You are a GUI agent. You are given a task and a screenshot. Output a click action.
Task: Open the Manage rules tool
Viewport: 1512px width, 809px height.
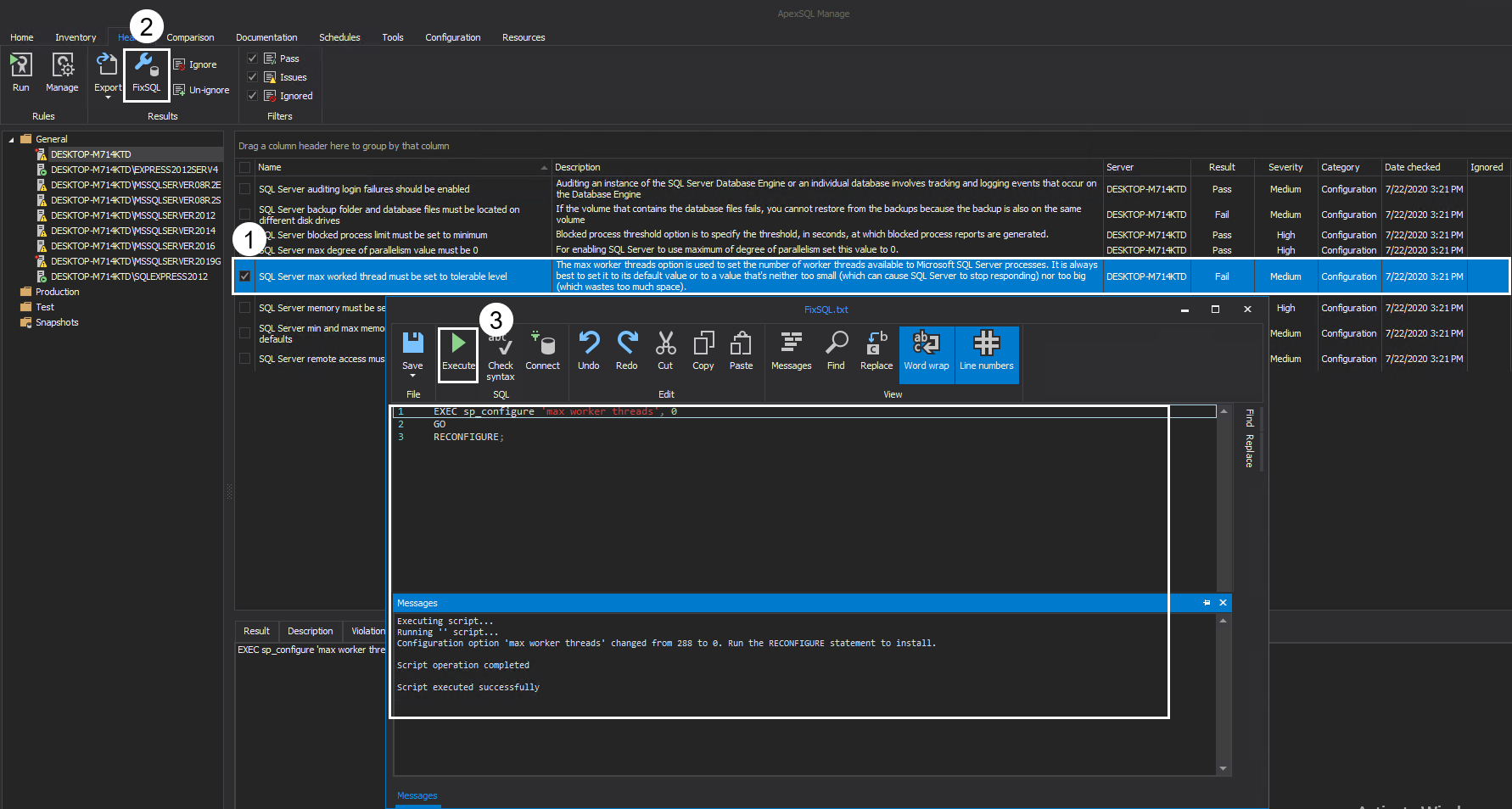62,72
